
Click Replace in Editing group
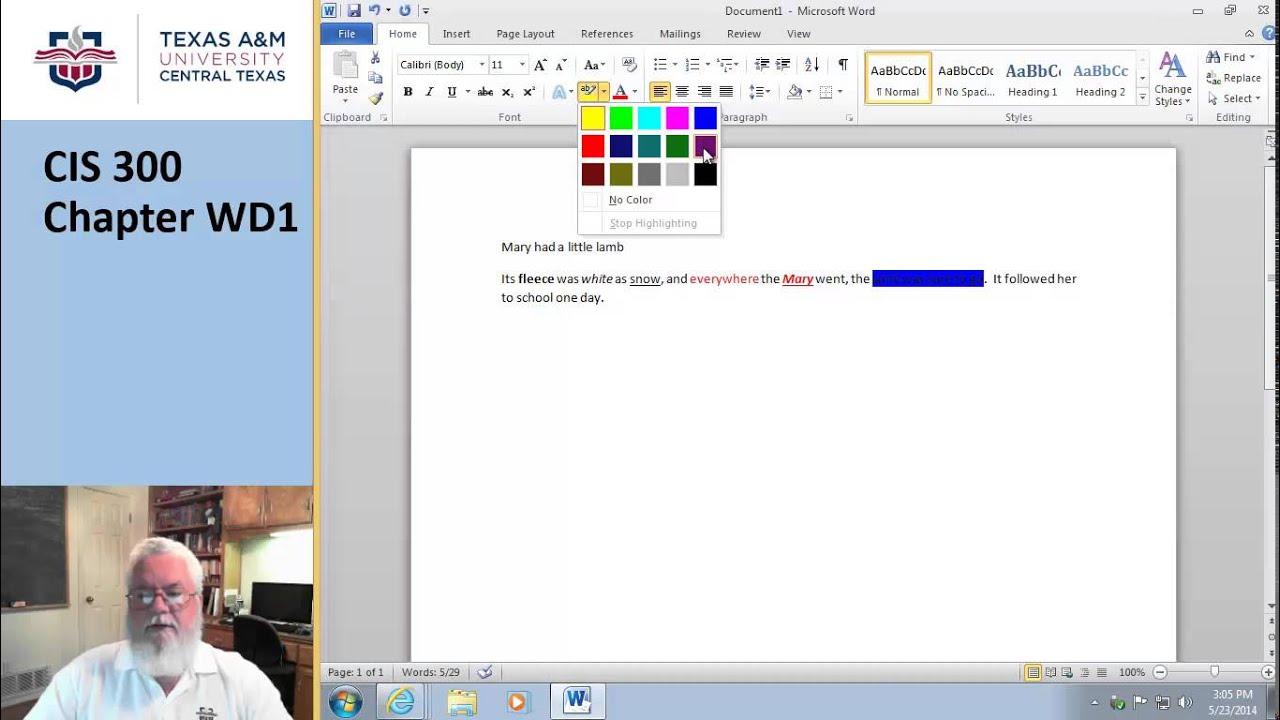pos(1232,78)
